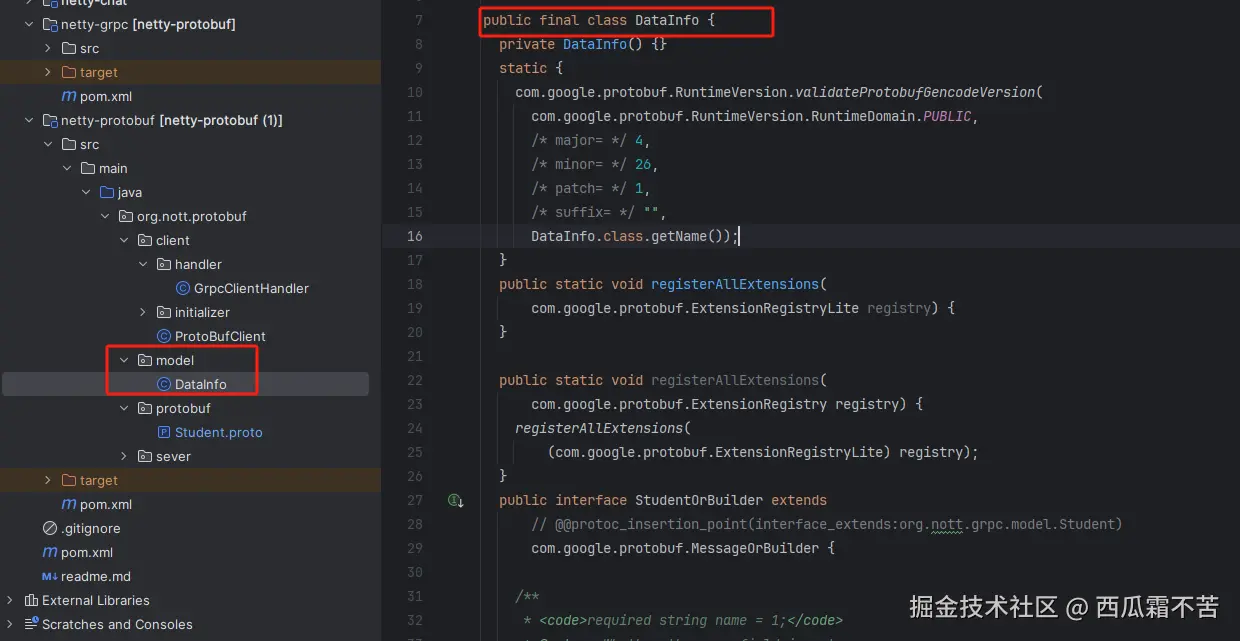Click line number 16 in the gutter

(414, 236)
